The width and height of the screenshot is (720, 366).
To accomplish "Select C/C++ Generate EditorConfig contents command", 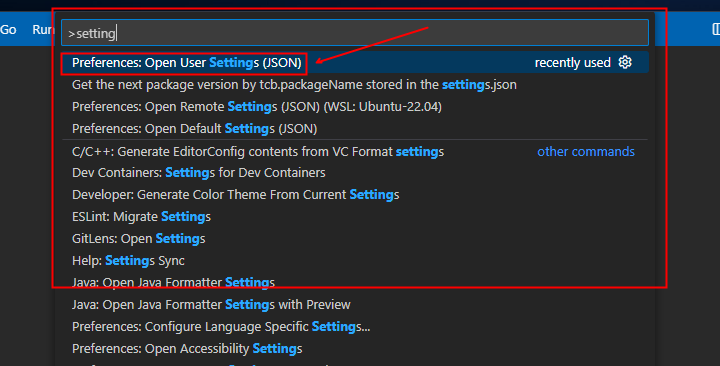I will pos(355,152).
